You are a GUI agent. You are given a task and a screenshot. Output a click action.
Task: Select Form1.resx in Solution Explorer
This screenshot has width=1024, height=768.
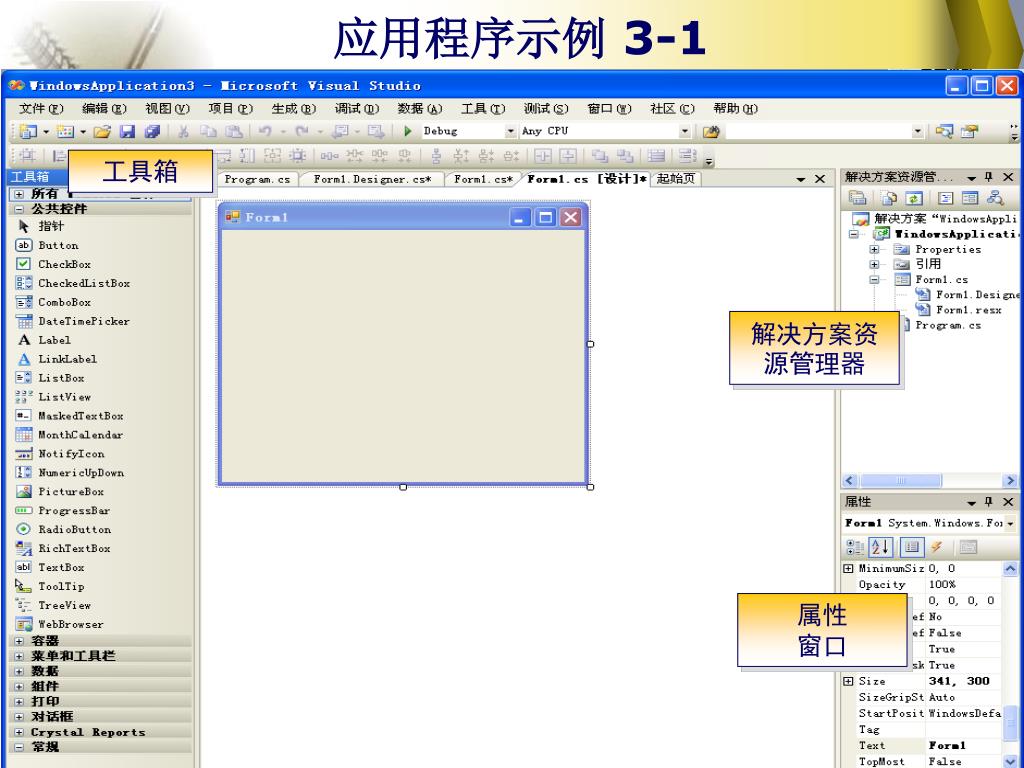968,310
